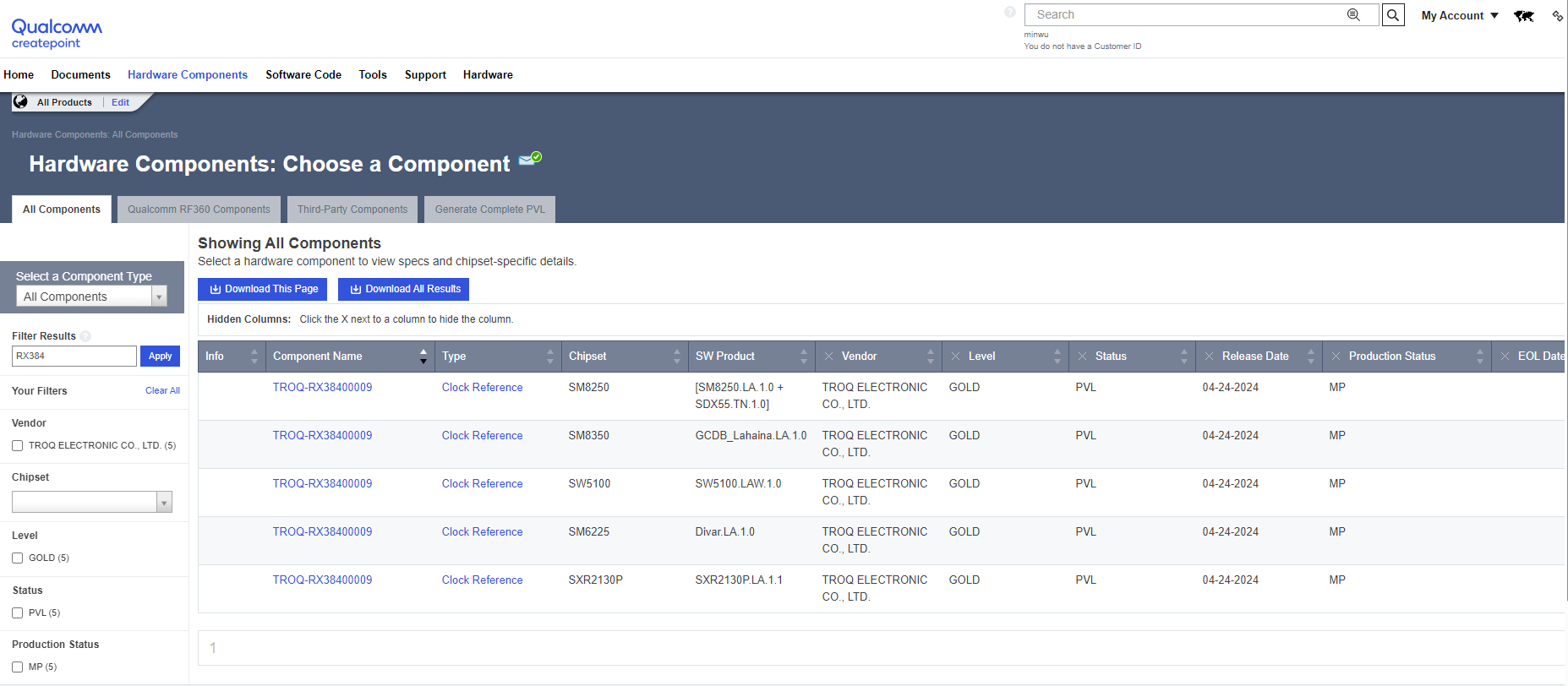Viewport: 1568px width, 686px height.
Task: Click the magnifier search button in header
Action: pos(1392,15)
